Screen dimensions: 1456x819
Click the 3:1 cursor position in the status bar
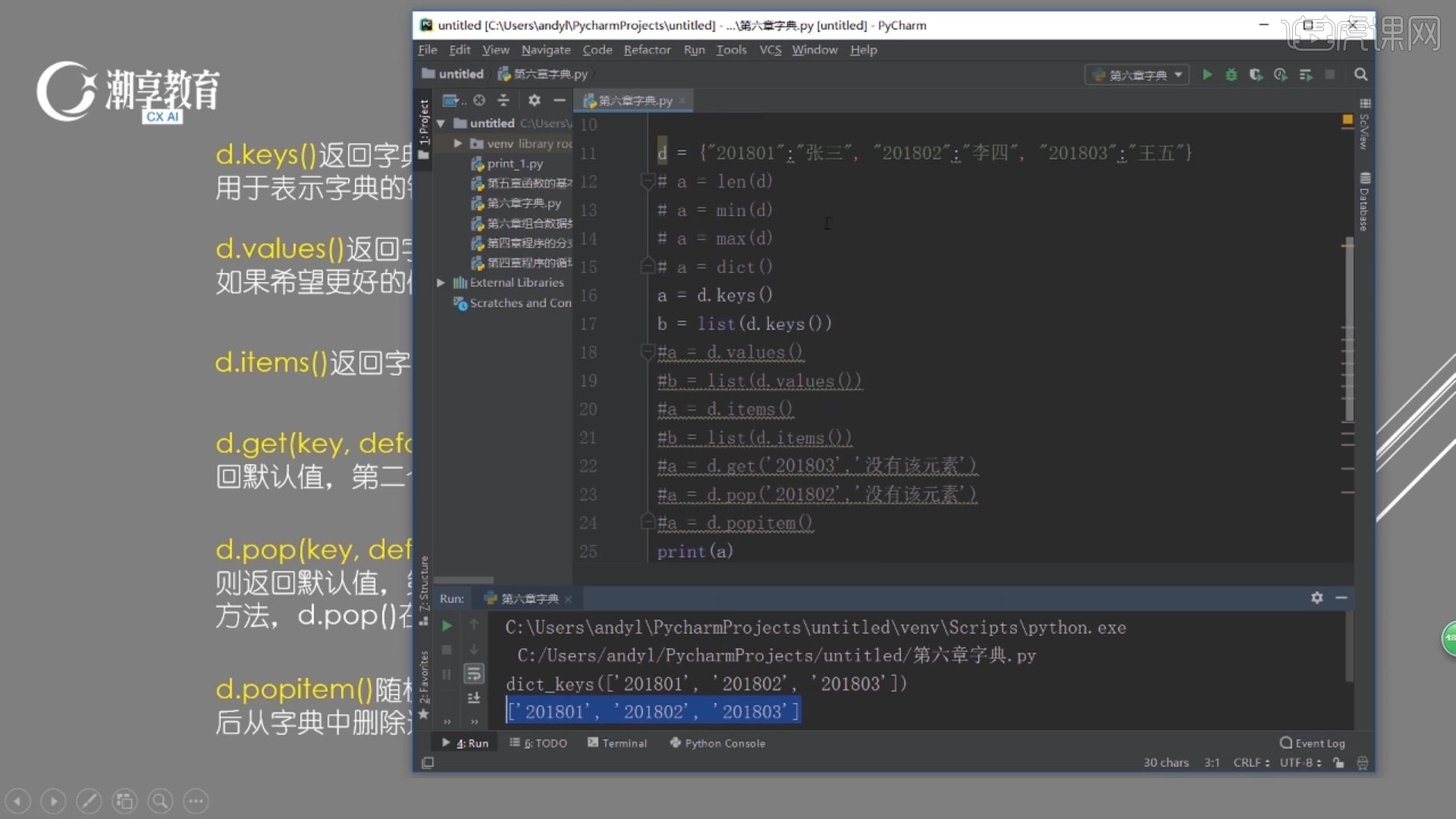pyautogui.click(x=1212, y=763)
